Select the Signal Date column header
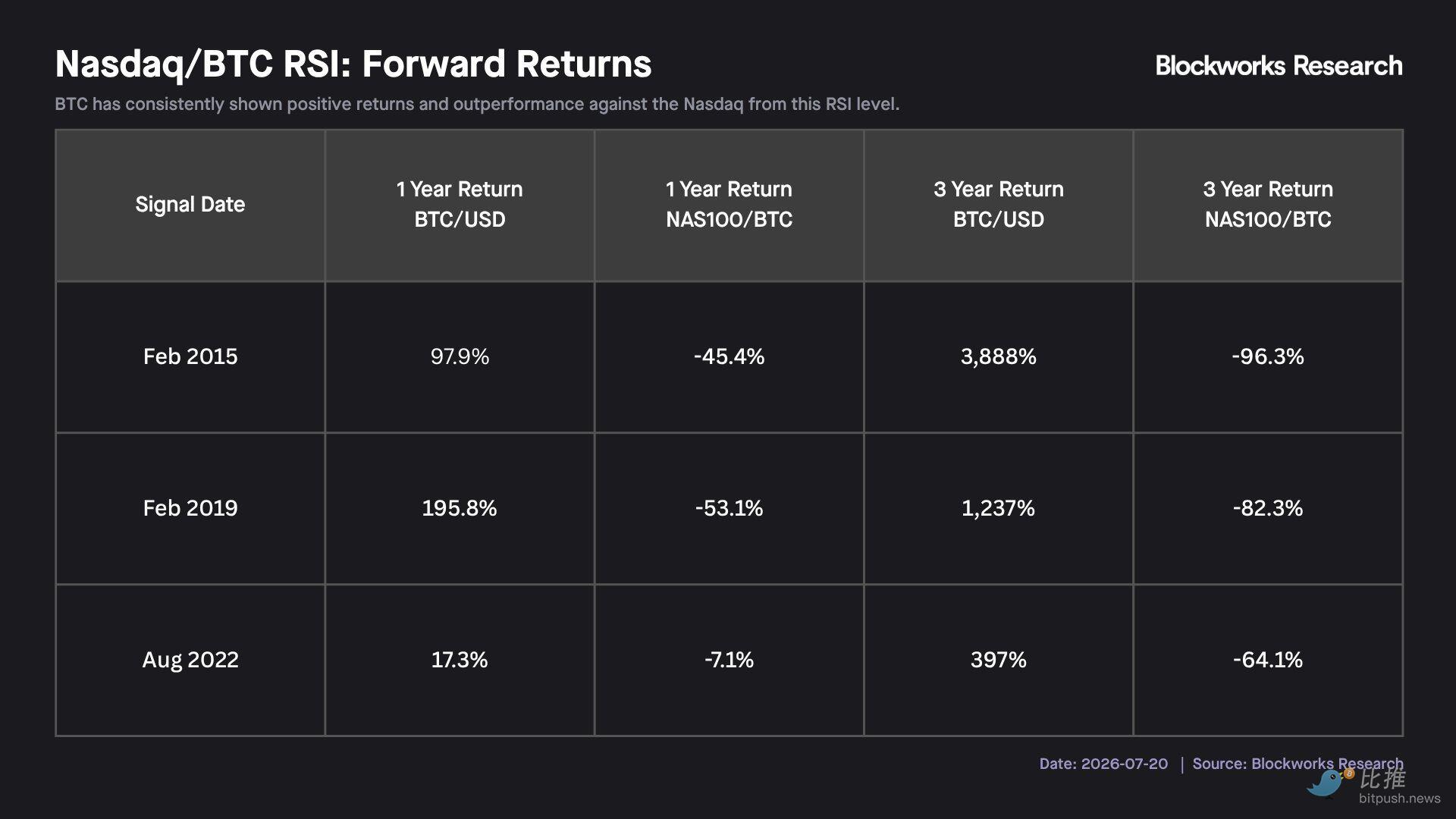This screenshot has height=819, width=1456. coord(190,205)
